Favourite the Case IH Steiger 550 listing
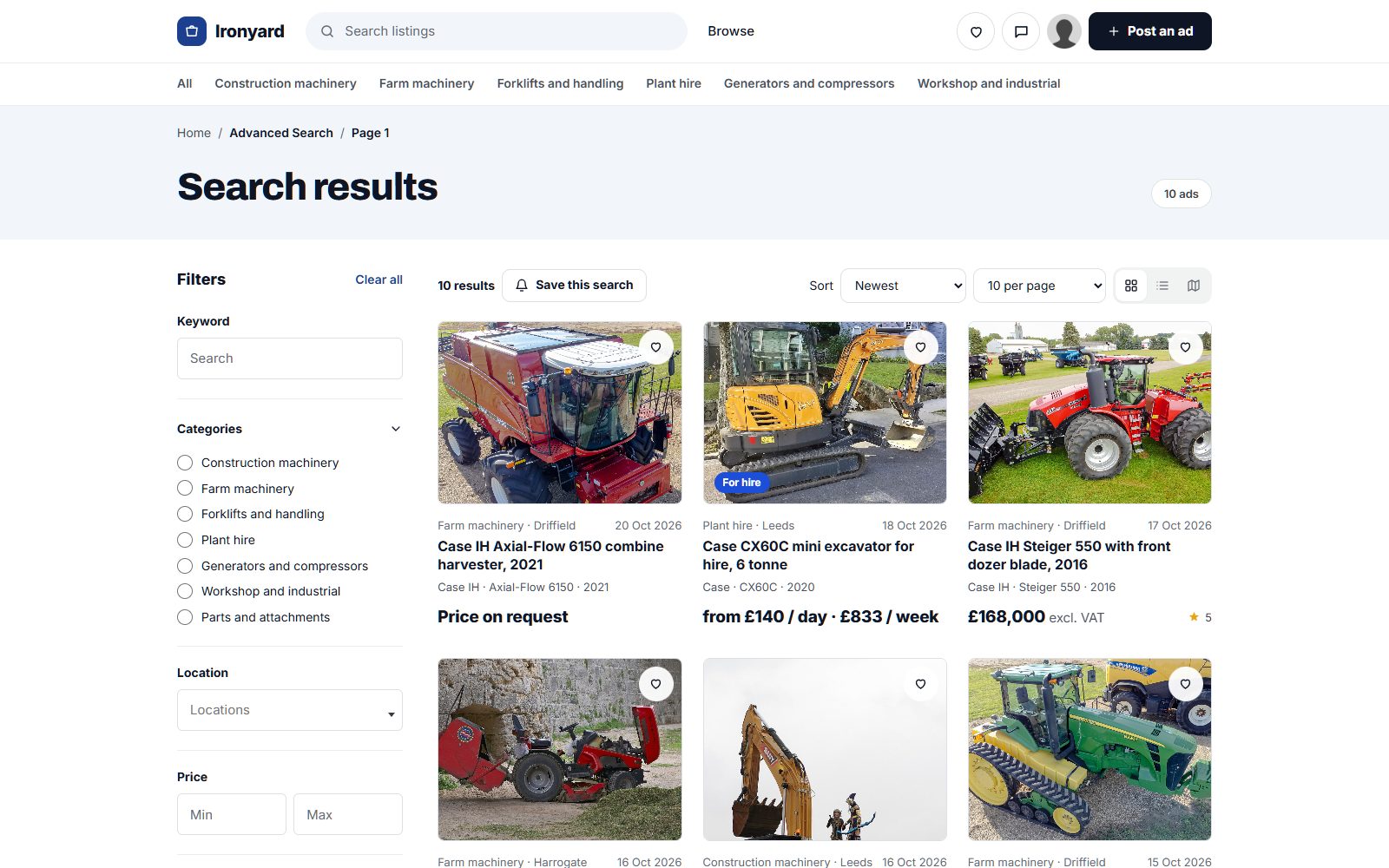The width and height of the screenshot is (1389, 868). pyautogui.click(x=1186, y=347)
